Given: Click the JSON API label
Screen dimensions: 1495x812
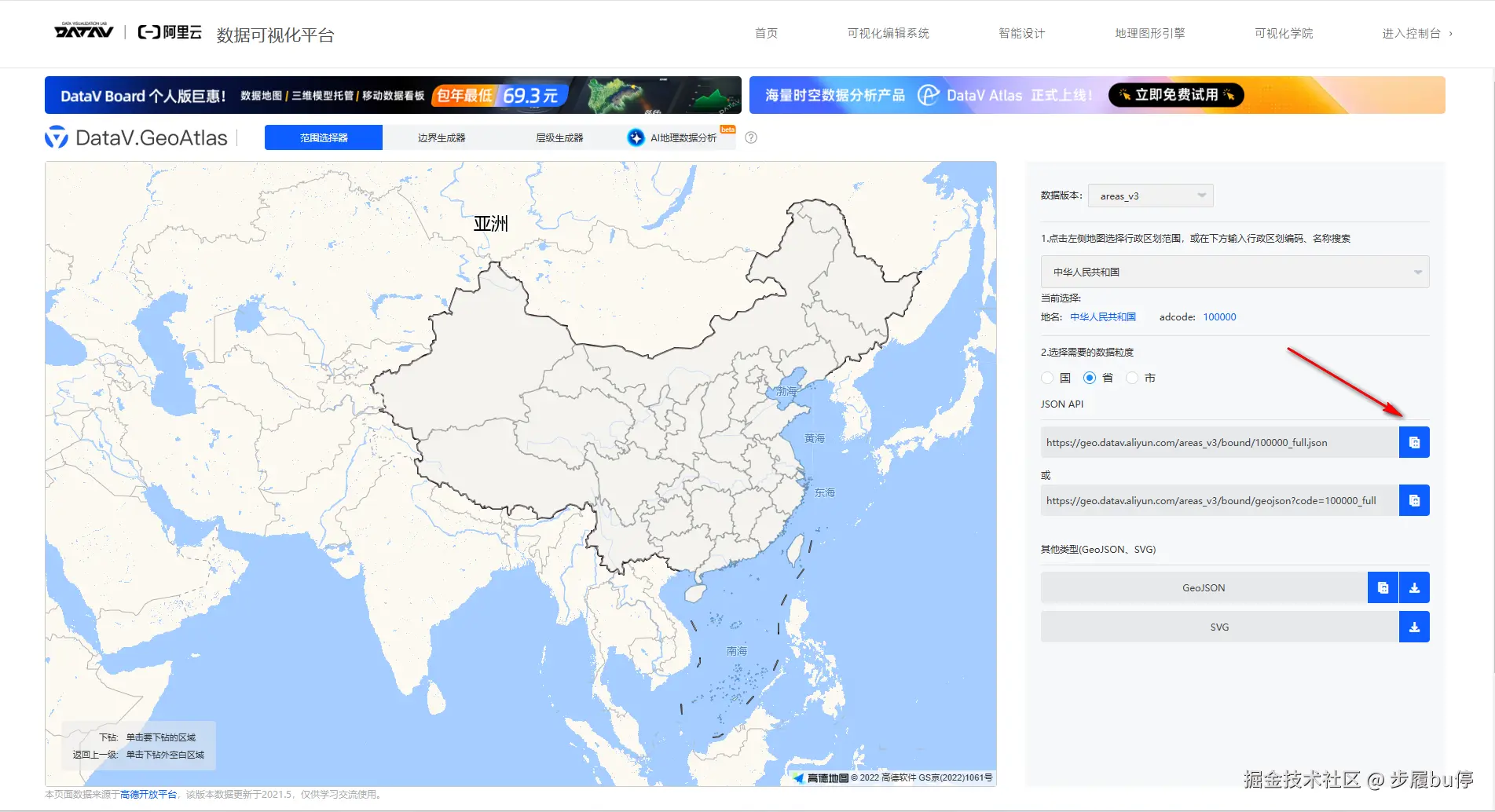Looking at the screenshot, I should [1062, 404].
